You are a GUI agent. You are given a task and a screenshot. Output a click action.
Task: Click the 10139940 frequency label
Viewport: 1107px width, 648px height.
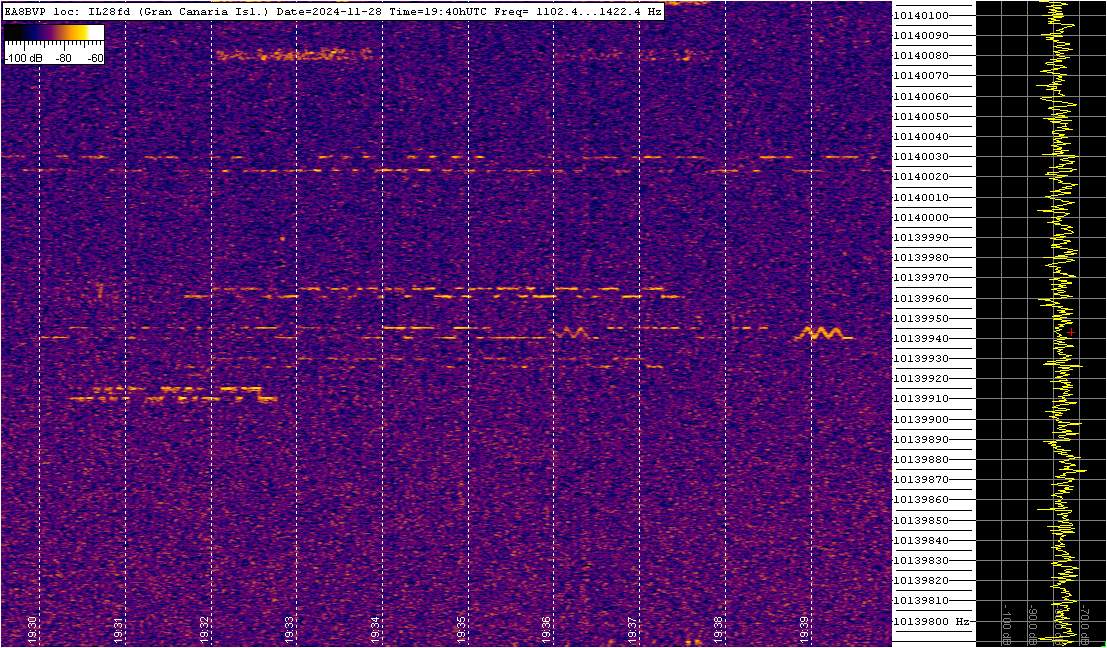[921, 339]
